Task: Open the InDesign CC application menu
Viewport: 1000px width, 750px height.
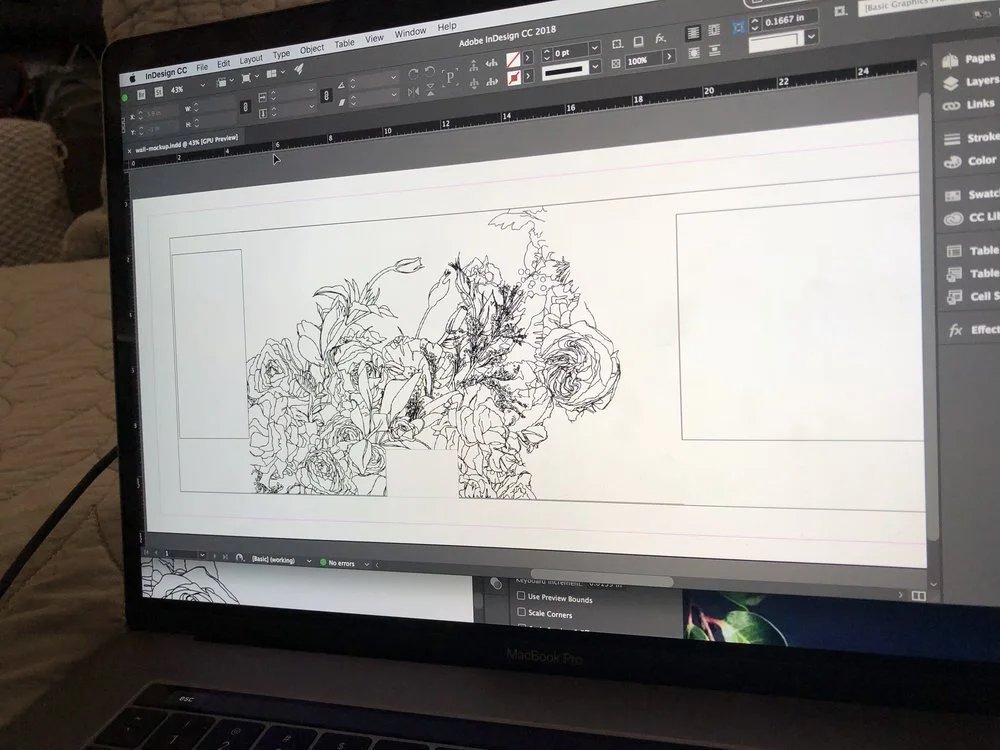Action: [166, 73]
